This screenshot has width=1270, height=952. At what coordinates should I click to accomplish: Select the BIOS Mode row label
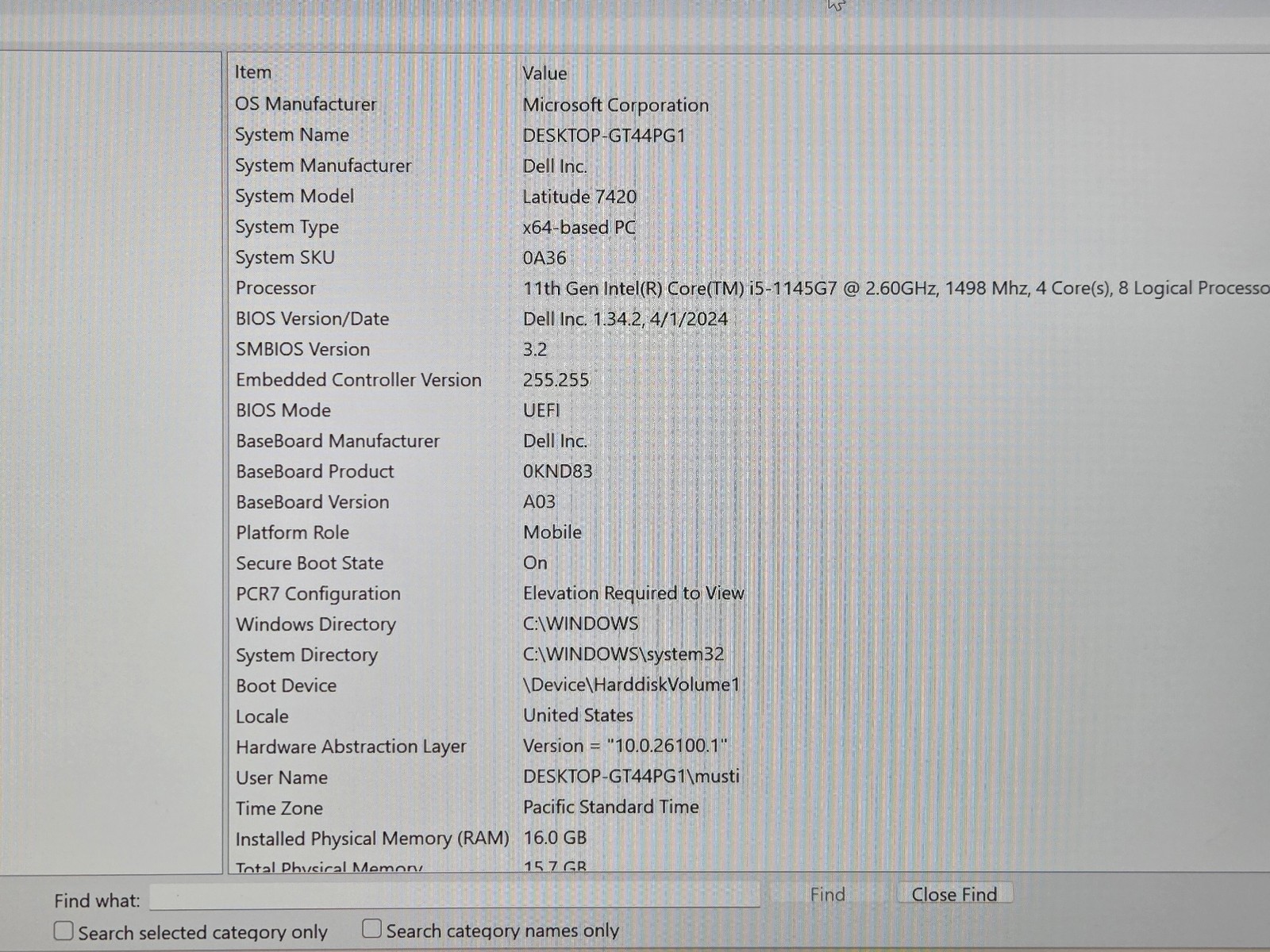tap(283, 410)
